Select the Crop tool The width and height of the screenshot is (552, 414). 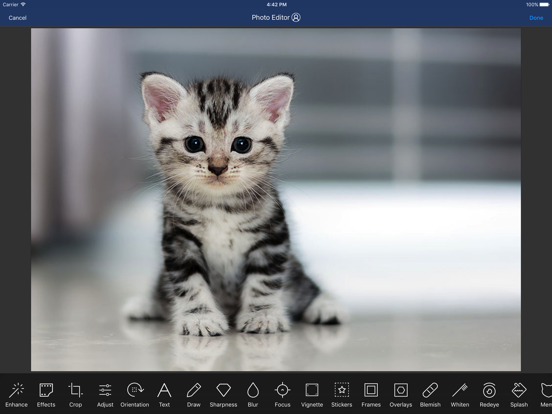pyautogui.click(x=75, y=395)
